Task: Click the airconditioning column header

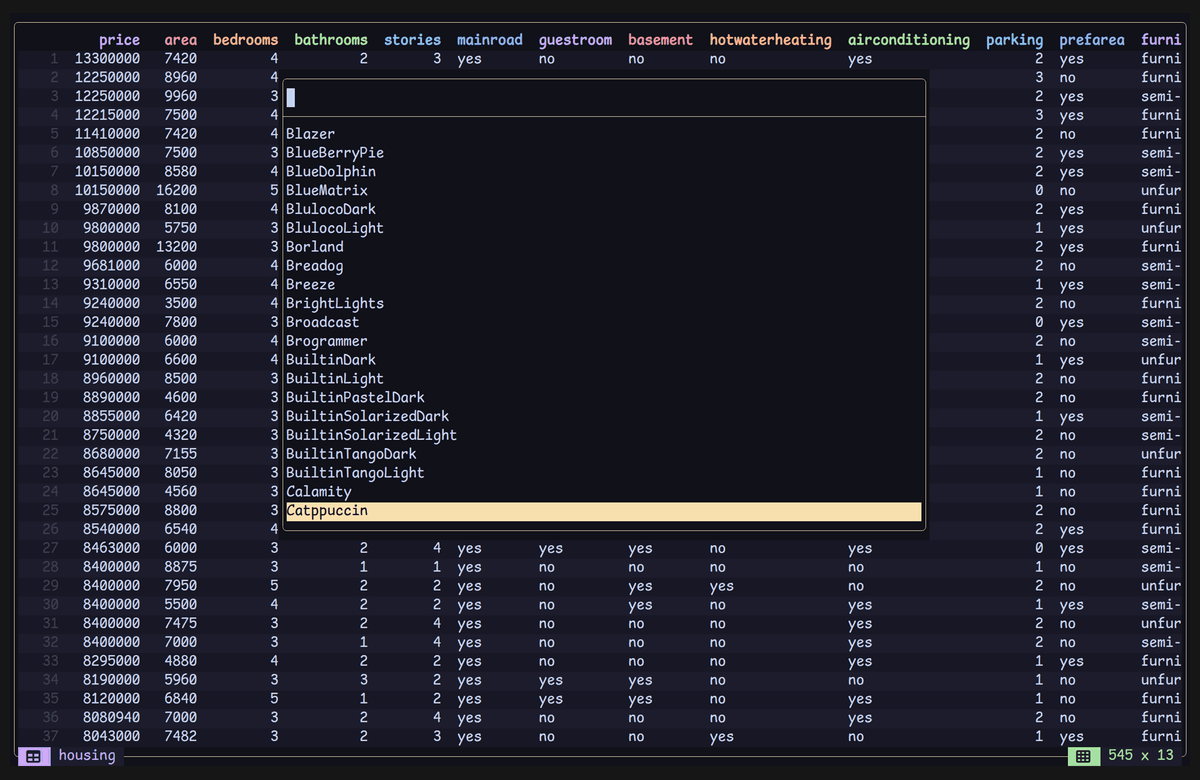Action: point(909,40)
